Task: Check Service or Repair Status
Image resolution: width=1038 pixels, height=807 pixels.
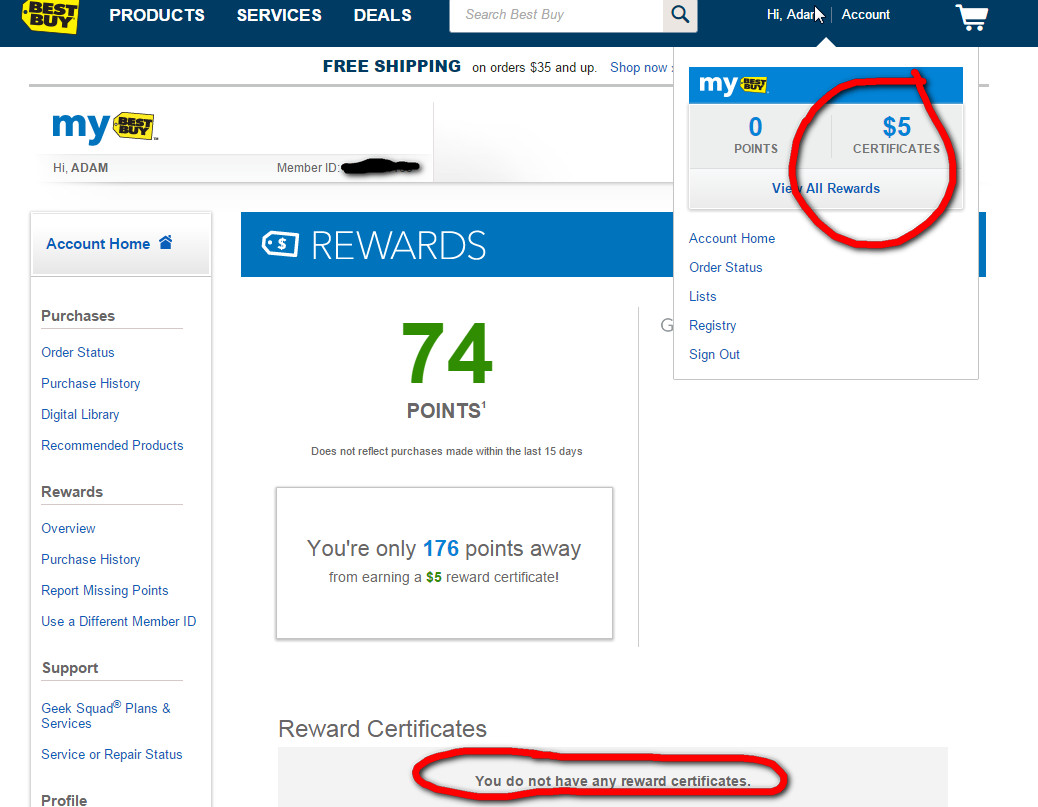Action: [x=111, y=755]
